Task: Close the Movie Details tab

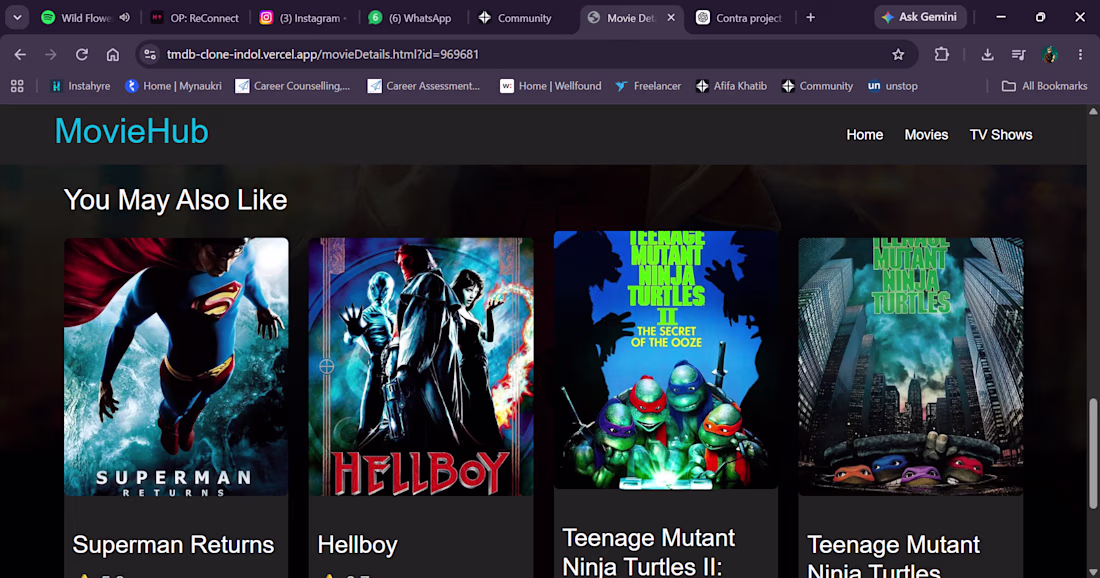Action: [x=671, y=18]
